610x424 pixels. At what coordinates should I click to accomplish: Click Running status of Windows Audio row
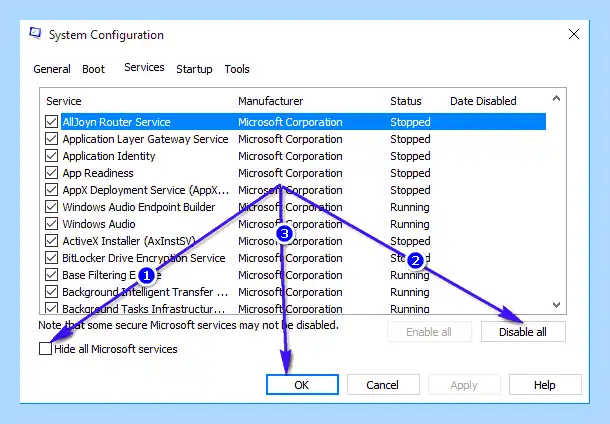pos(410,224)
